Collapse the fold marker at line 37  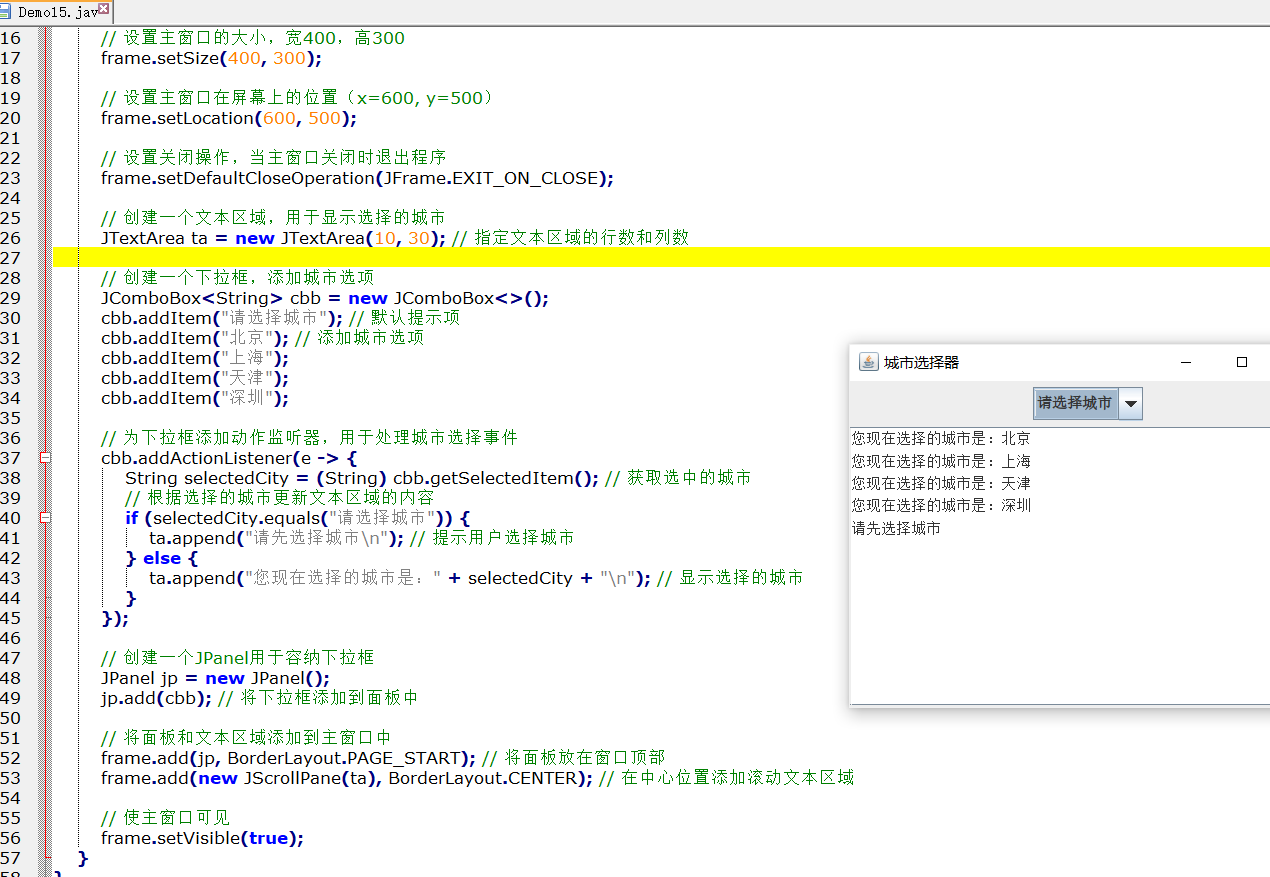(44, 458)
